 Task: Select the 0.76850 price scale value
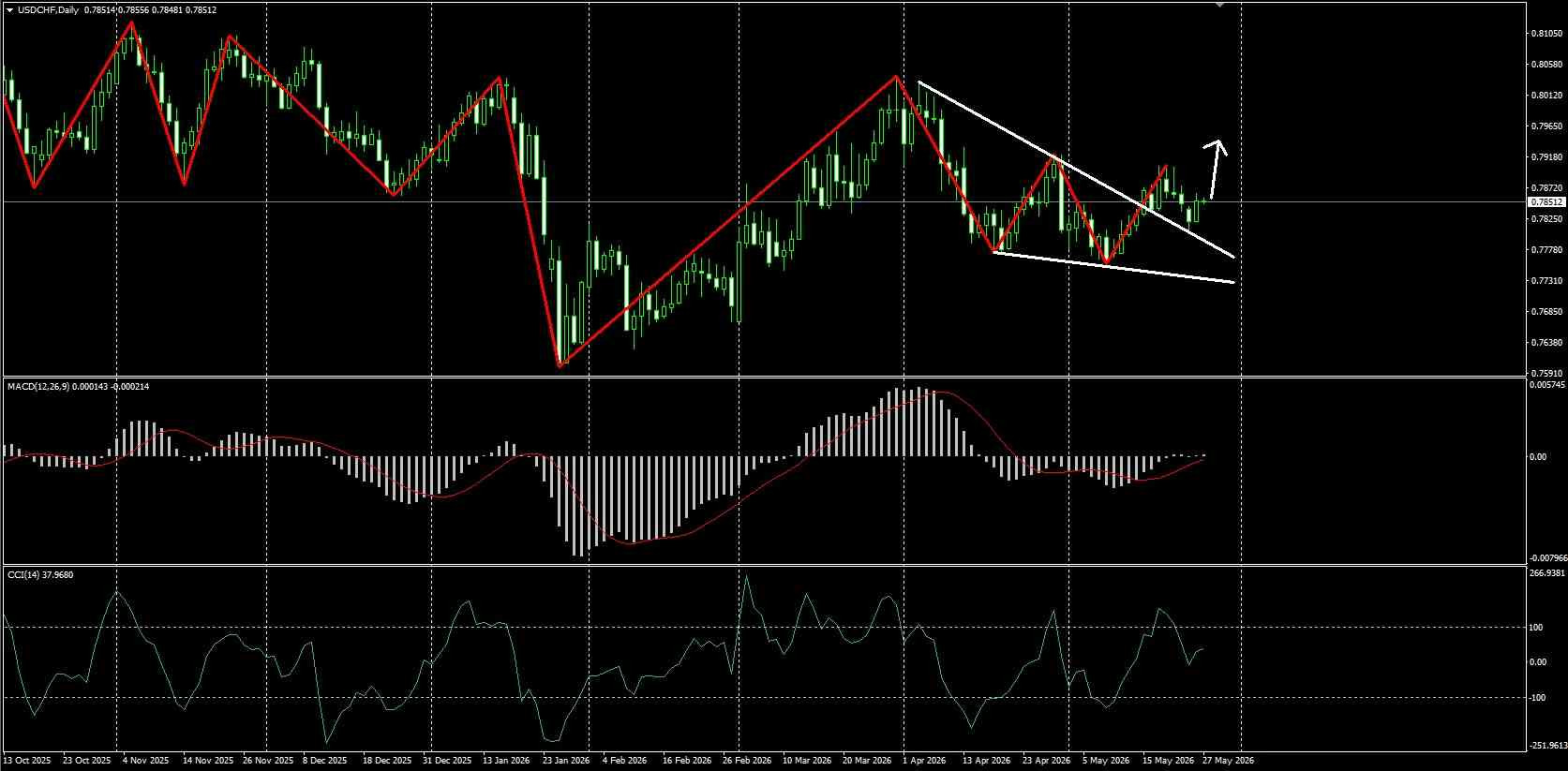[1546, 312]
